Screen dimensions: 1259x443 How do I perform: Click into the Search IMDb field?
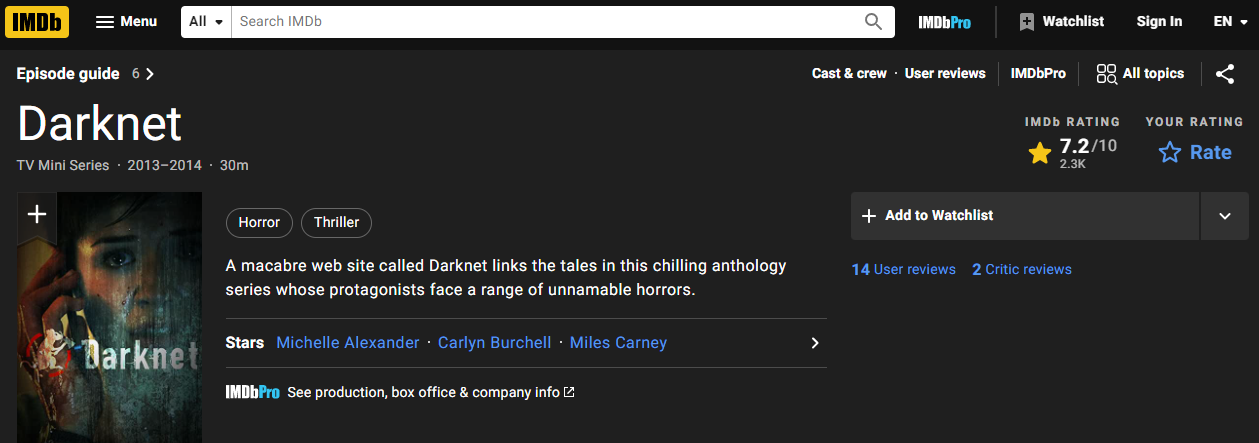pos(546,21)
